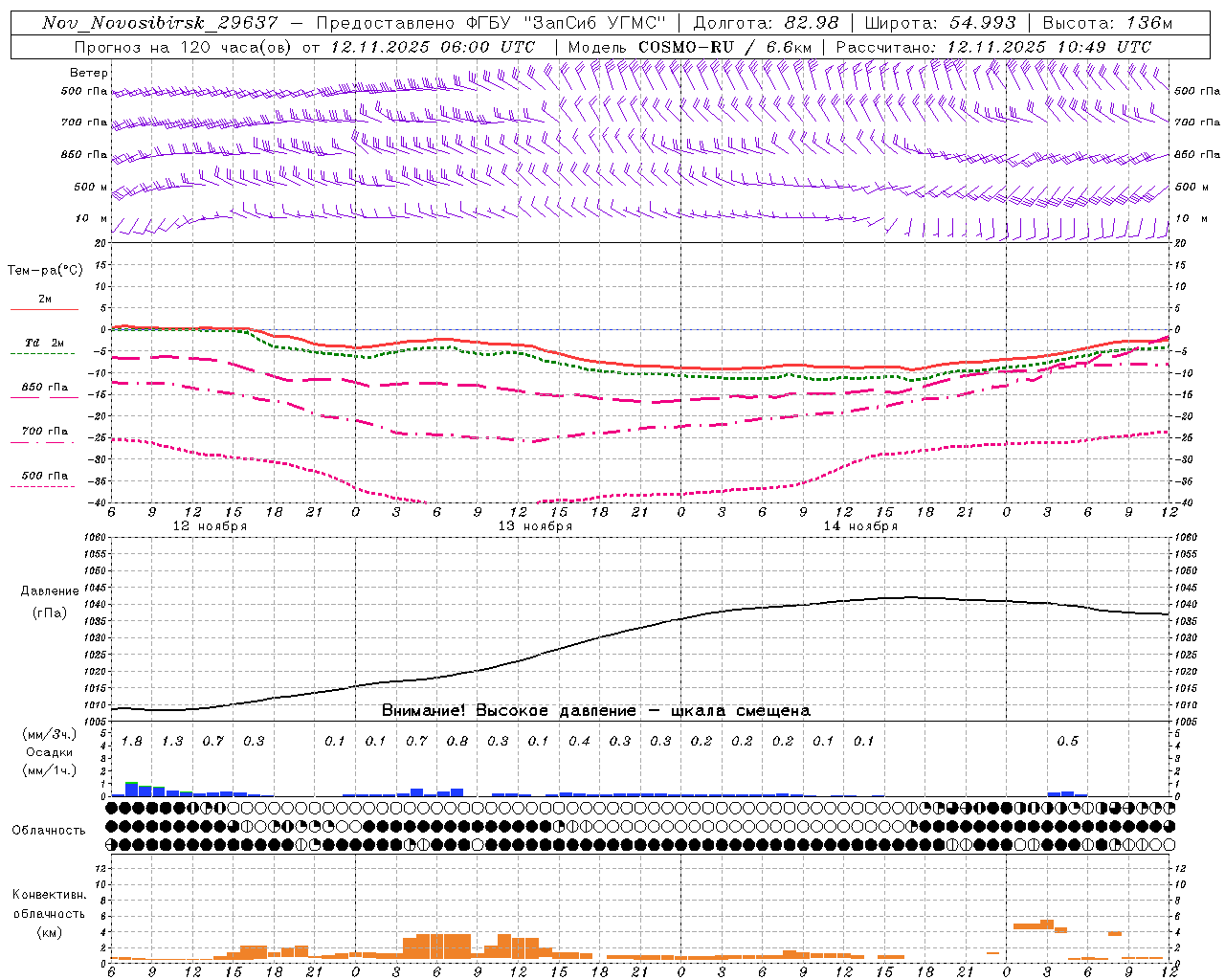This screenshot has width=1225, height=980.
Task: Click the 10 м wind level label on right
Action: 1192,218
